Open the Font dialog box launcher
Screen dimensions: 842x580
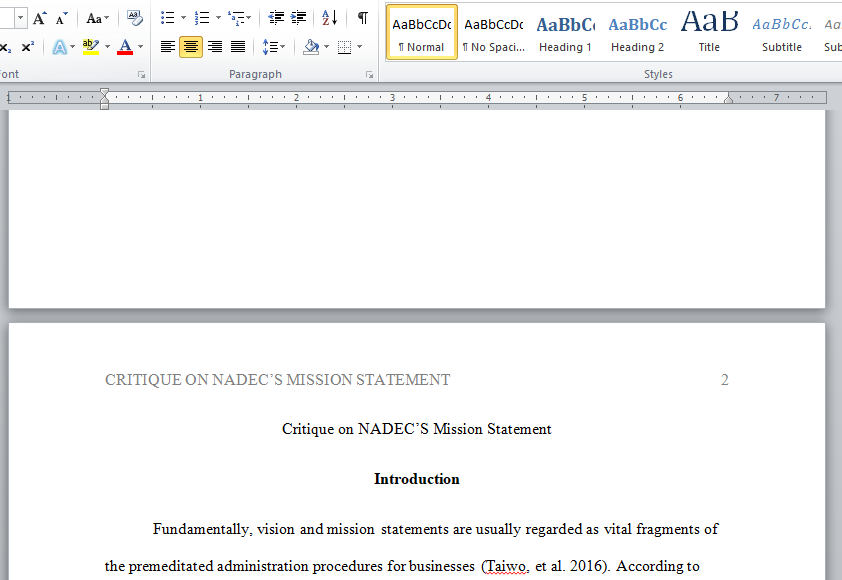(x=142, y=75)
